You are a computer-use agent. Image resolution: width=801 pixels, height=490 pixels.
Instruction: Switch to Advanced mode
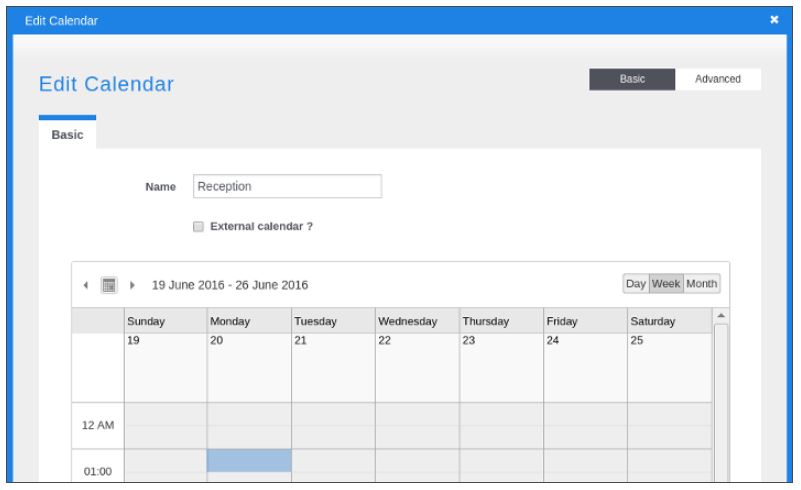718,80
